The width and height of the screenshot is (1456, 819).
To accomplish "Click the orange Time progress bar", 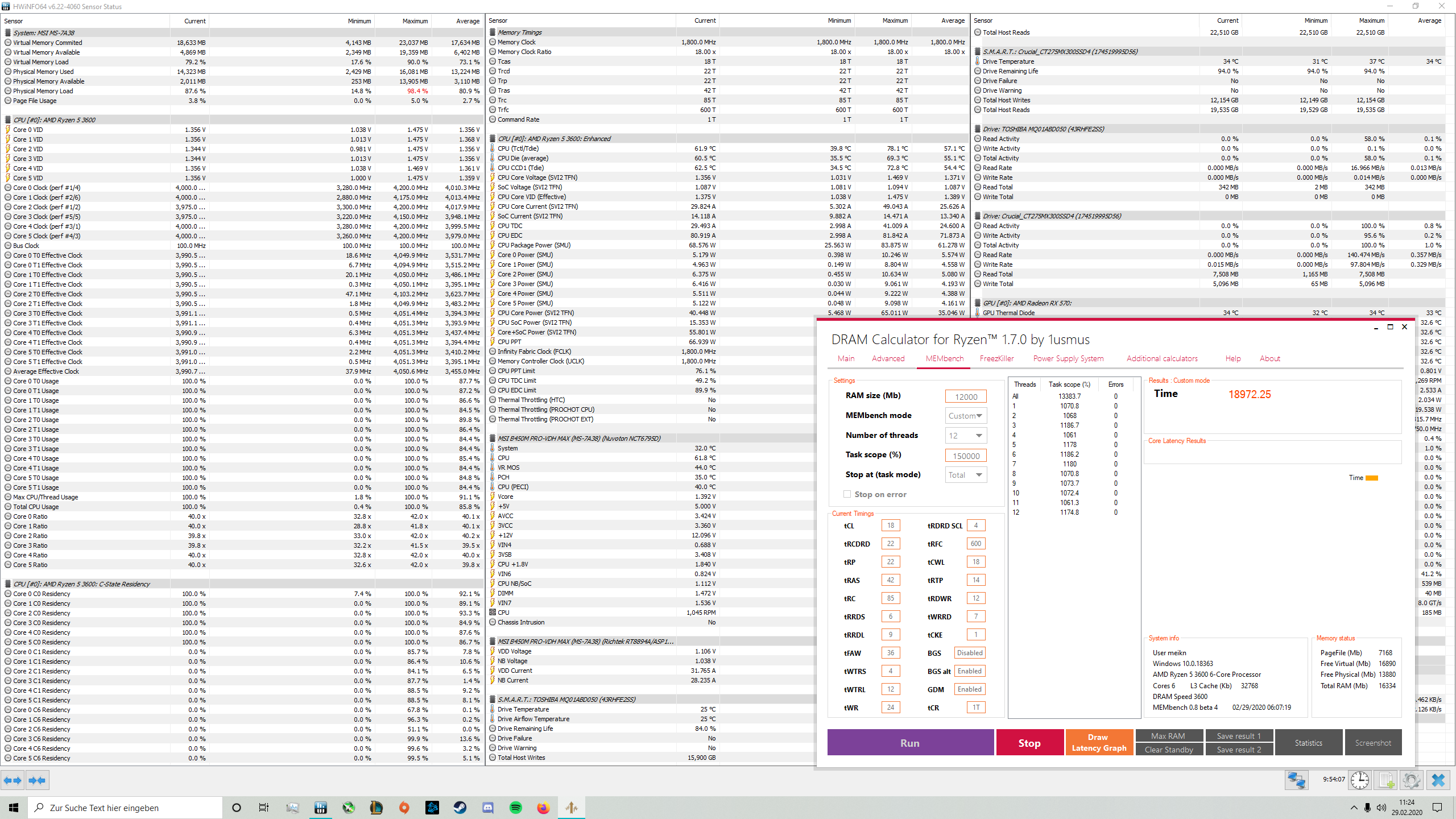I will point(1372,478).
